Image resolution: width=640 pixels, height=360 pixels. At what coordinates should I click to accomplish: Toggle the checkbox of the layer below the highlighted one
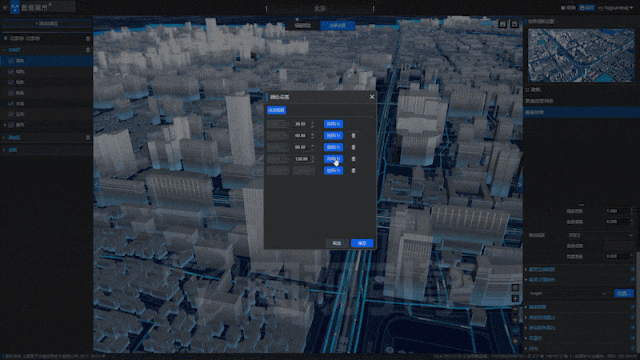click(x=11, y=71)
